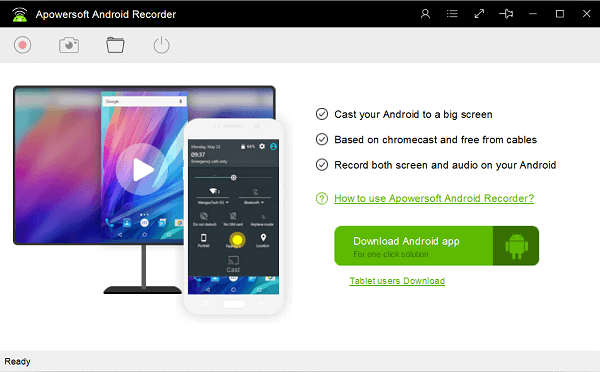Click 'Based on chromecast and free from cables' text
This screenshot has height=372, width=600.
(x=435, y=140)
